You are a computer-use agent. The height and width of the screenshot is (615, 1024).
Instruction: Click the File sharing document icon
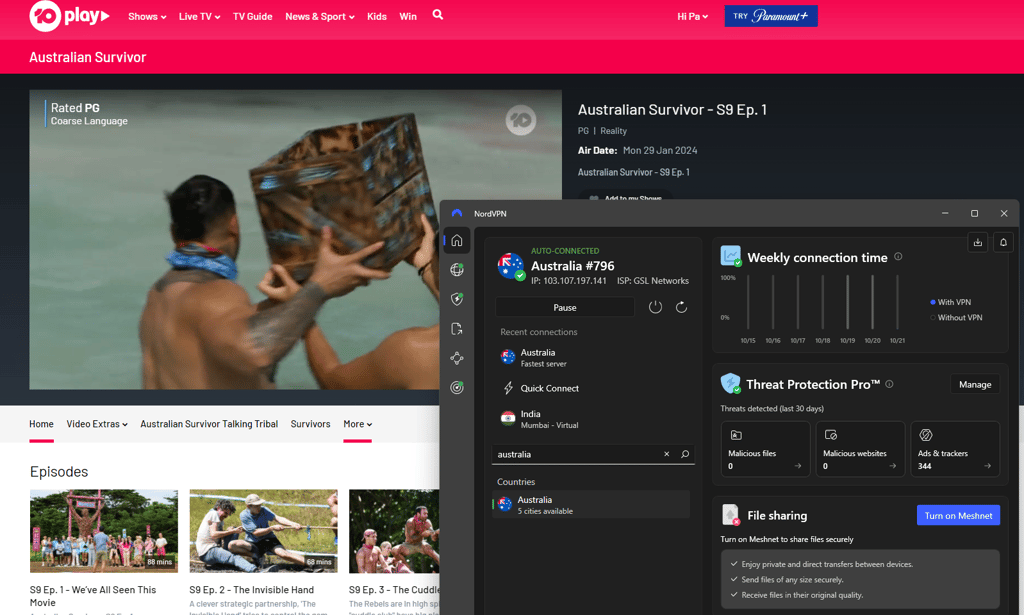[x=730, y=515]
